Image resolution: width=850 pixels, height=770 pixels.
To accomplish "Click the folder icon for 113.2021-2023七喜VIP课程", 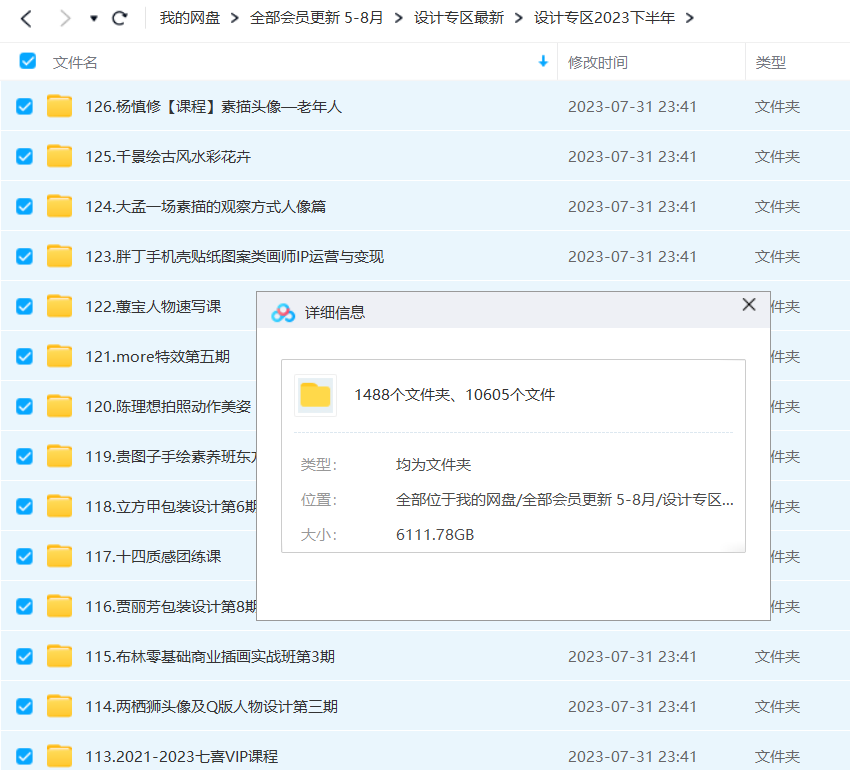I will pyautogui.click(x=60, y=756).
